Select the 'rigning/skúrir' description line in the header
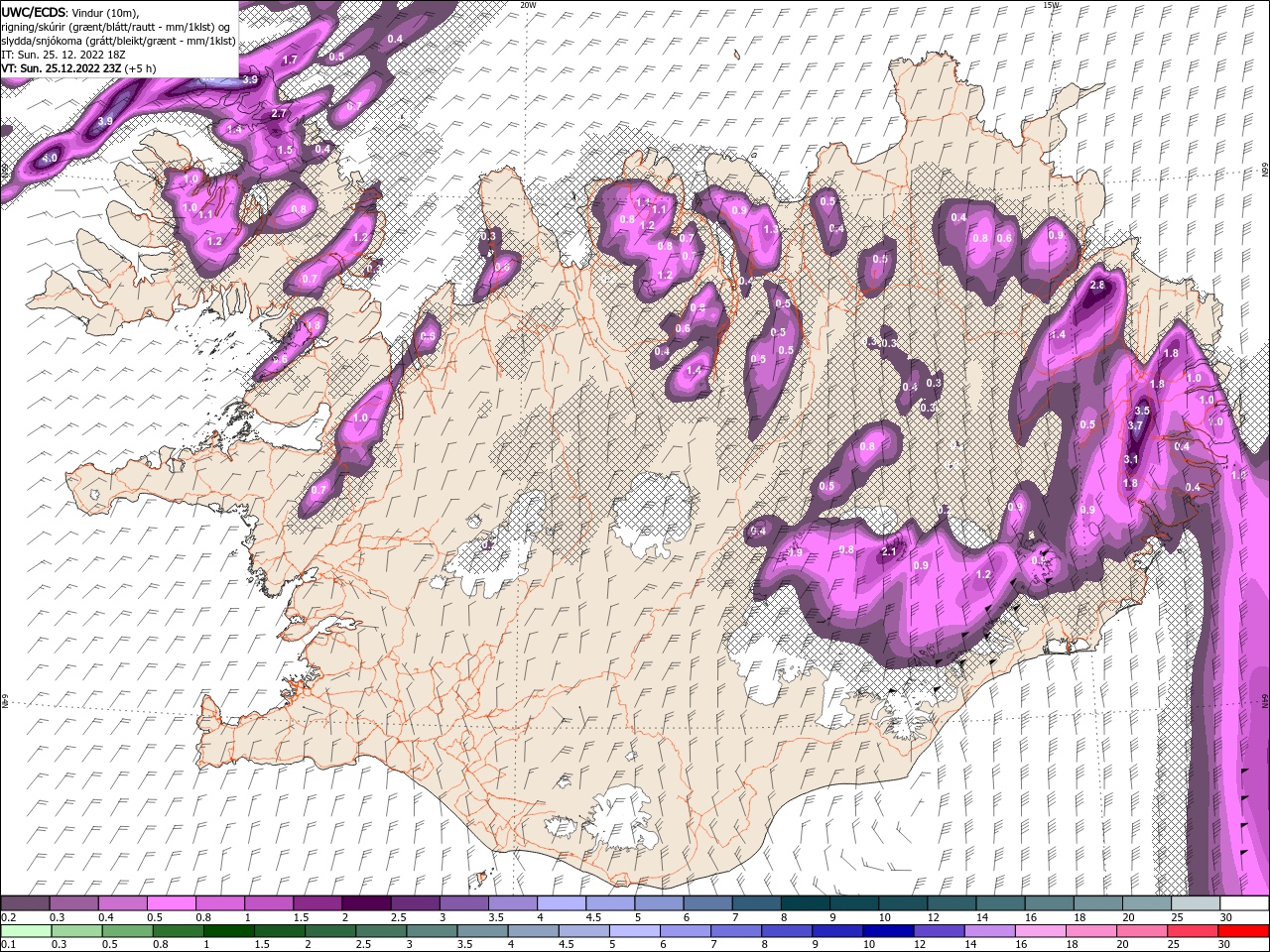 [117, 27]
